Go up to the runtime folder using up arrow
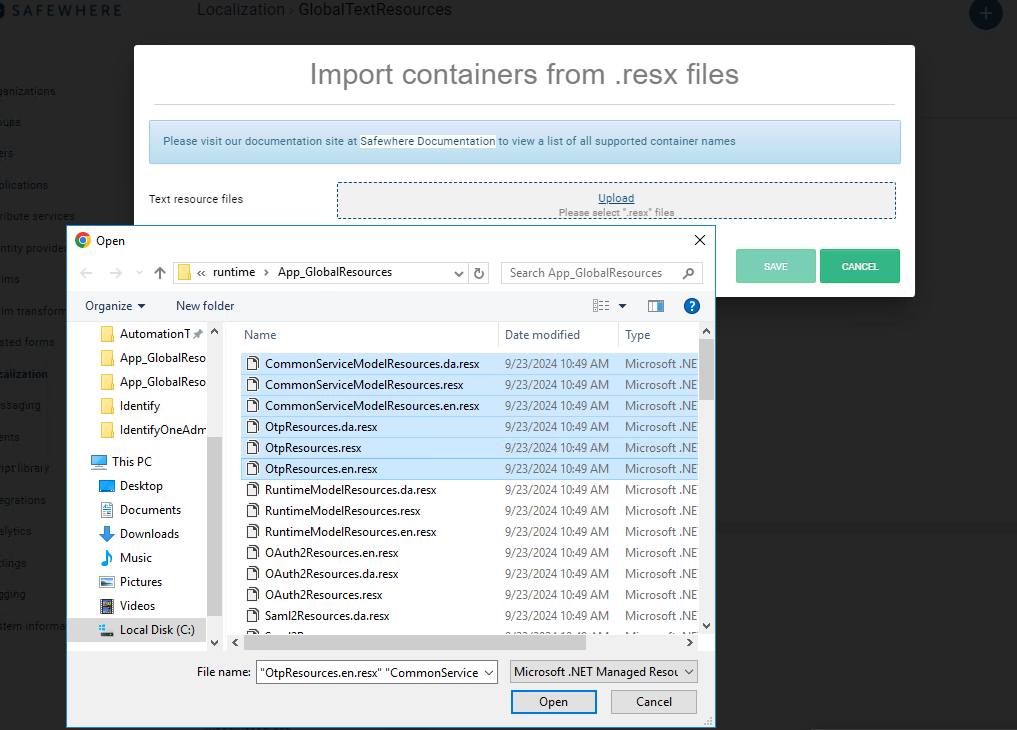1017x730 pixels. point(160,272)
